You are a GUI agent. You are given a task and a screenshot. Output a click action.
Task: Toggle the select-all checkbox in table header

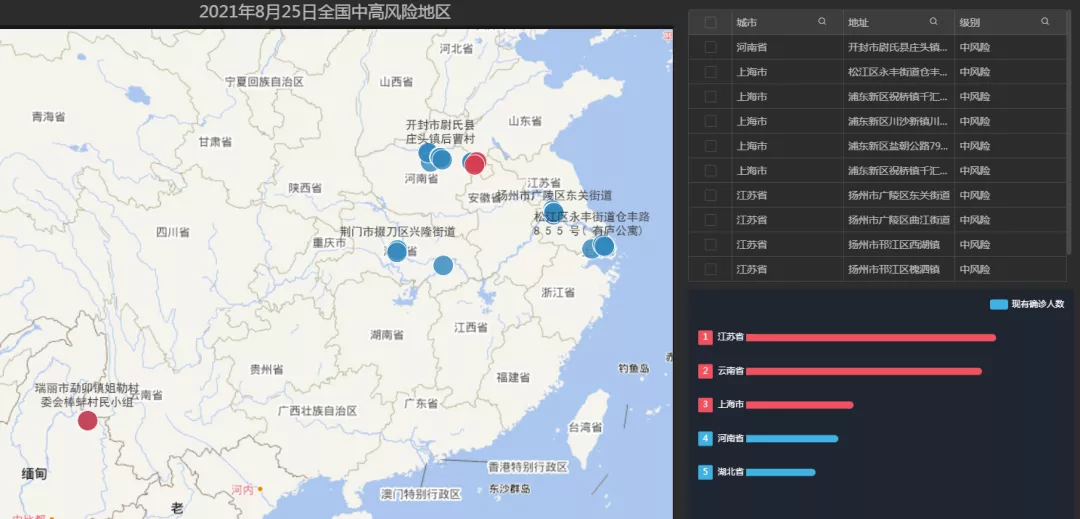[x=711, y=23]
